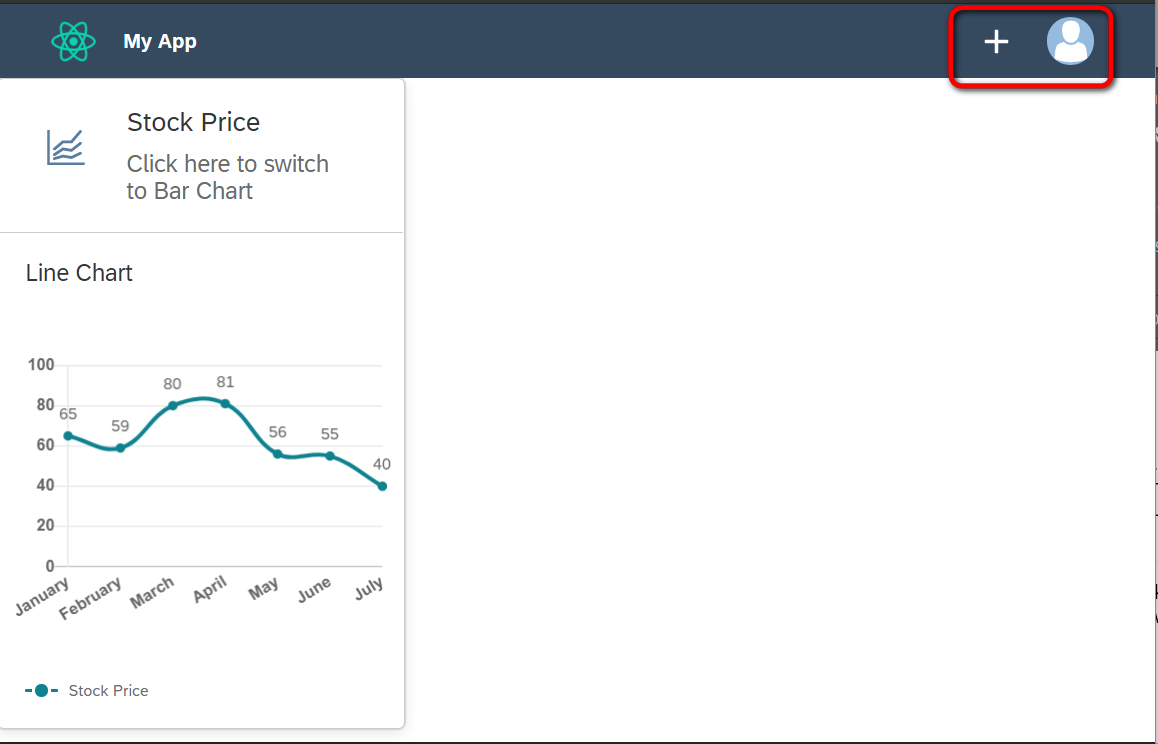This screenshot has height=744, width=1158.
Task: Select the February data point at 59
Action: pyautogui.click(x=120, y=447)
